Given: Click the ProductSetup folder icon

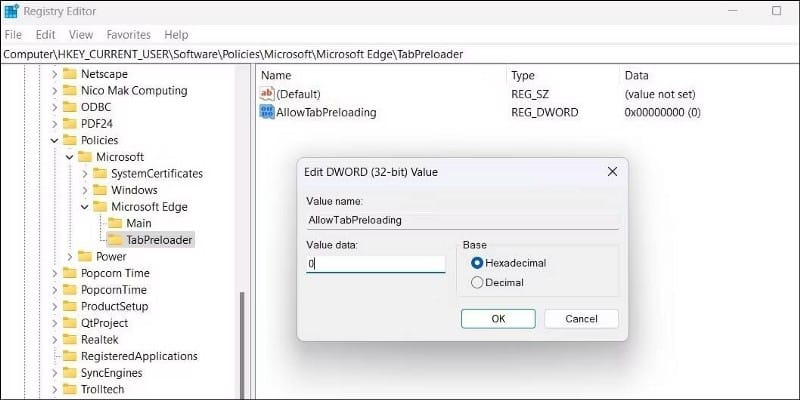Looking at the screenshot, I should [x=69, y=306].
